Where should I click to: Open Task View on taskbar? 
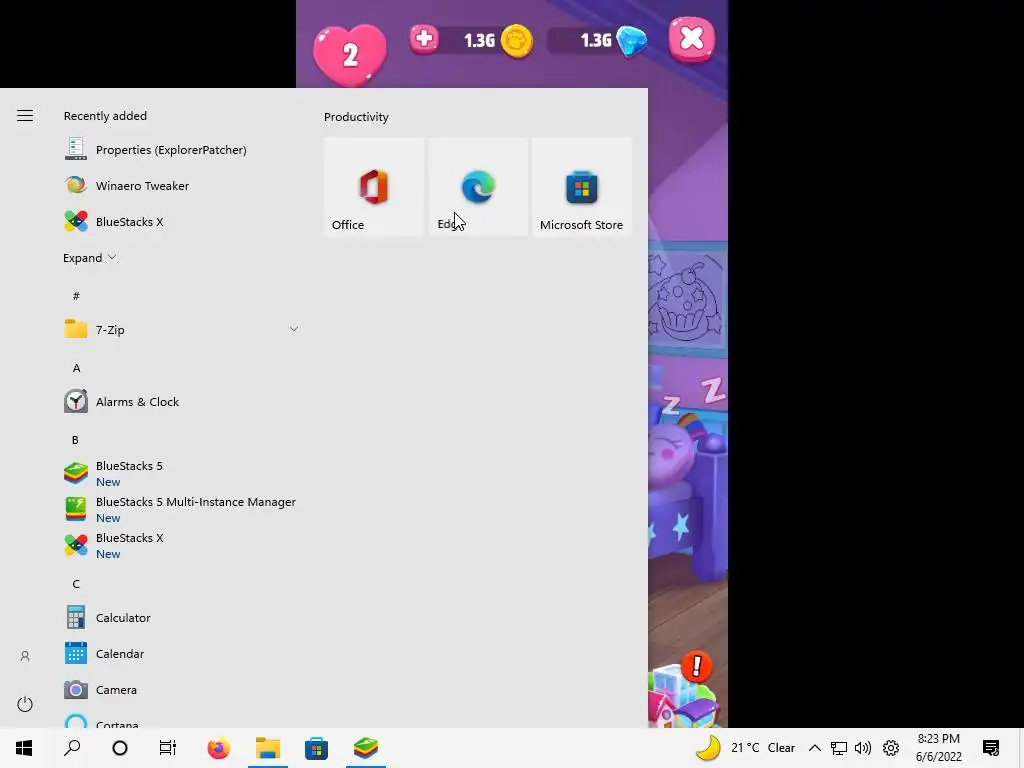(x=168, y=748)
